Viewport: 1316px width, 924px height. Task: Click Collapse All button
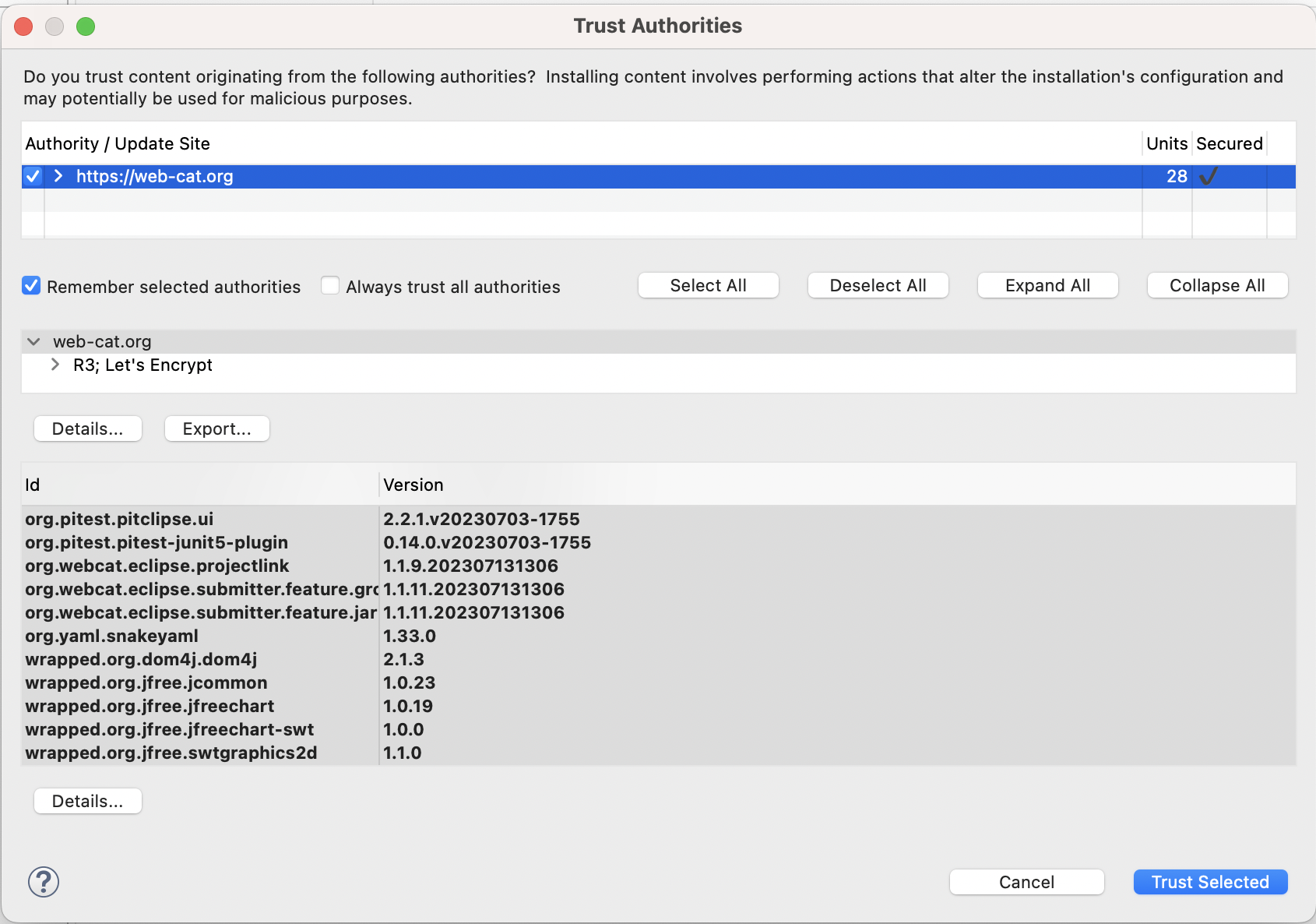[x=1217, y=285]
